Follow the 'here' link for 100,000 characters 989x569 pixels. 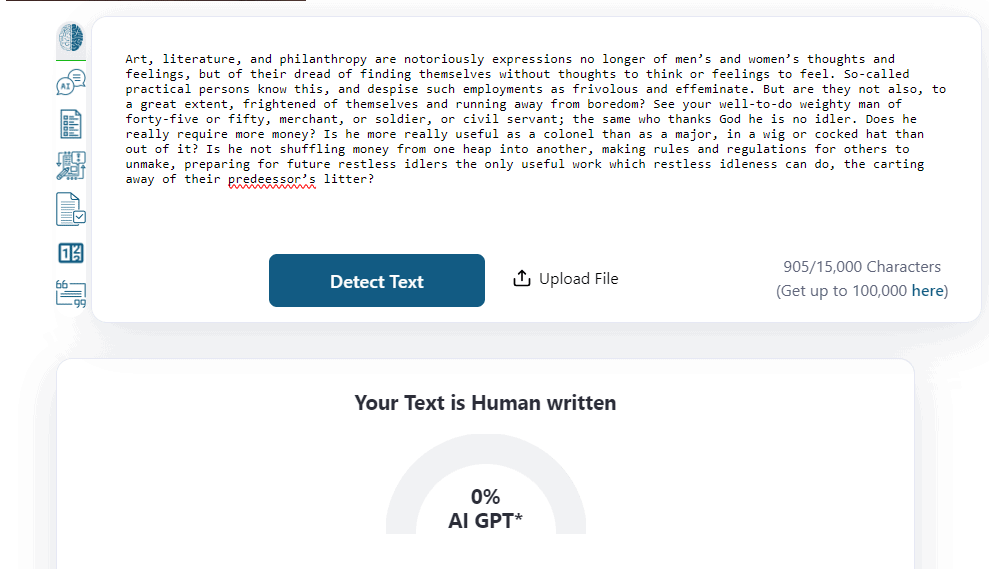coord(927,291)
